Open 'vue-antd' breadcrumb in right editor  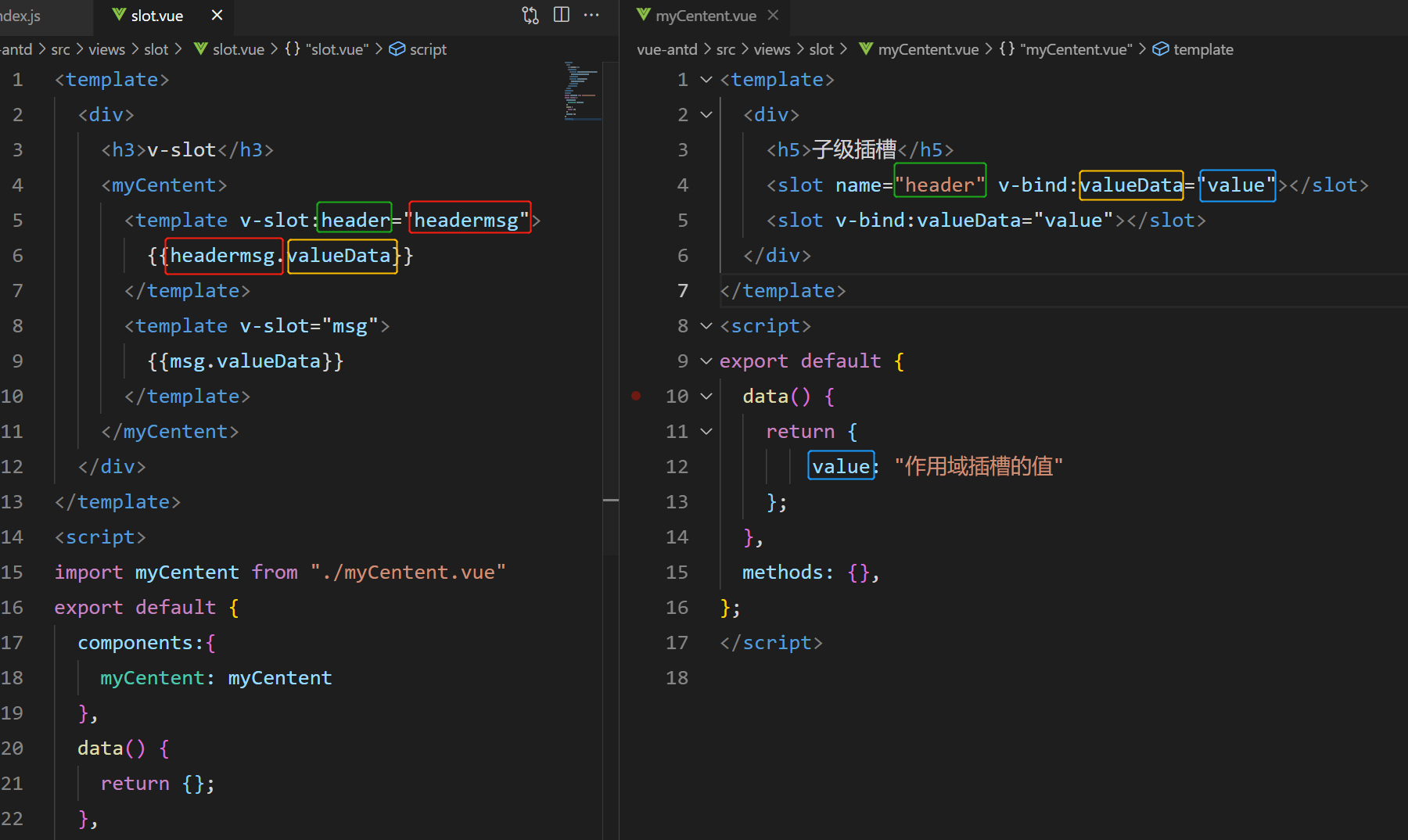click(667, 49)
